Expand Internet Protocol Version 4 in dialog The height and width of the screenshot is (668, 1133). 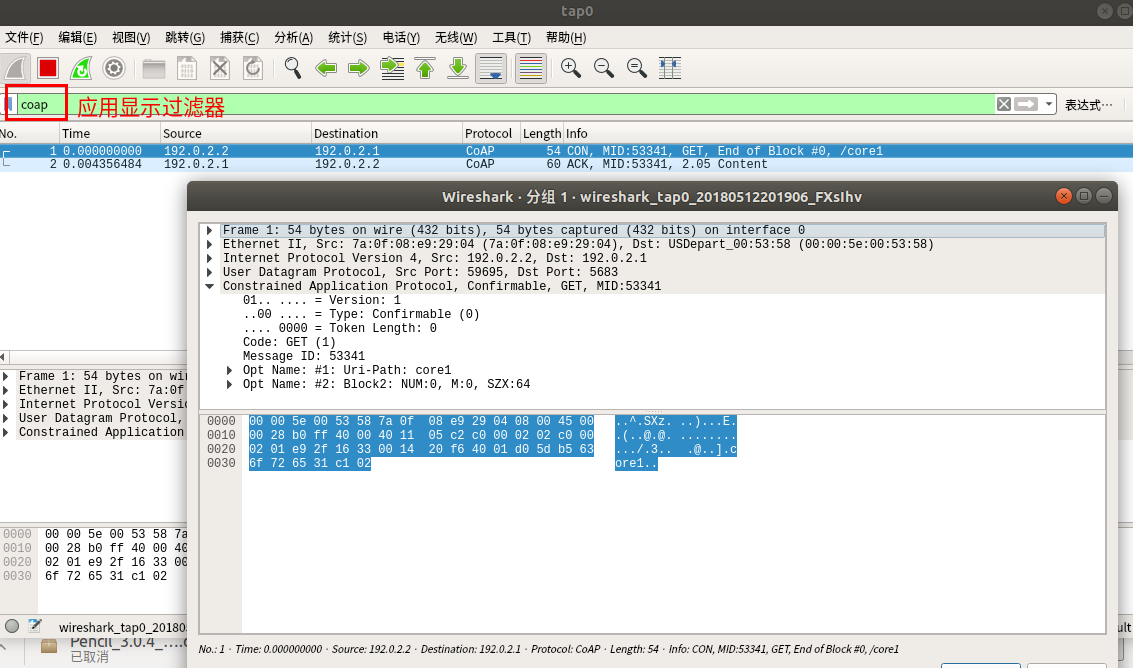[210, 258]
